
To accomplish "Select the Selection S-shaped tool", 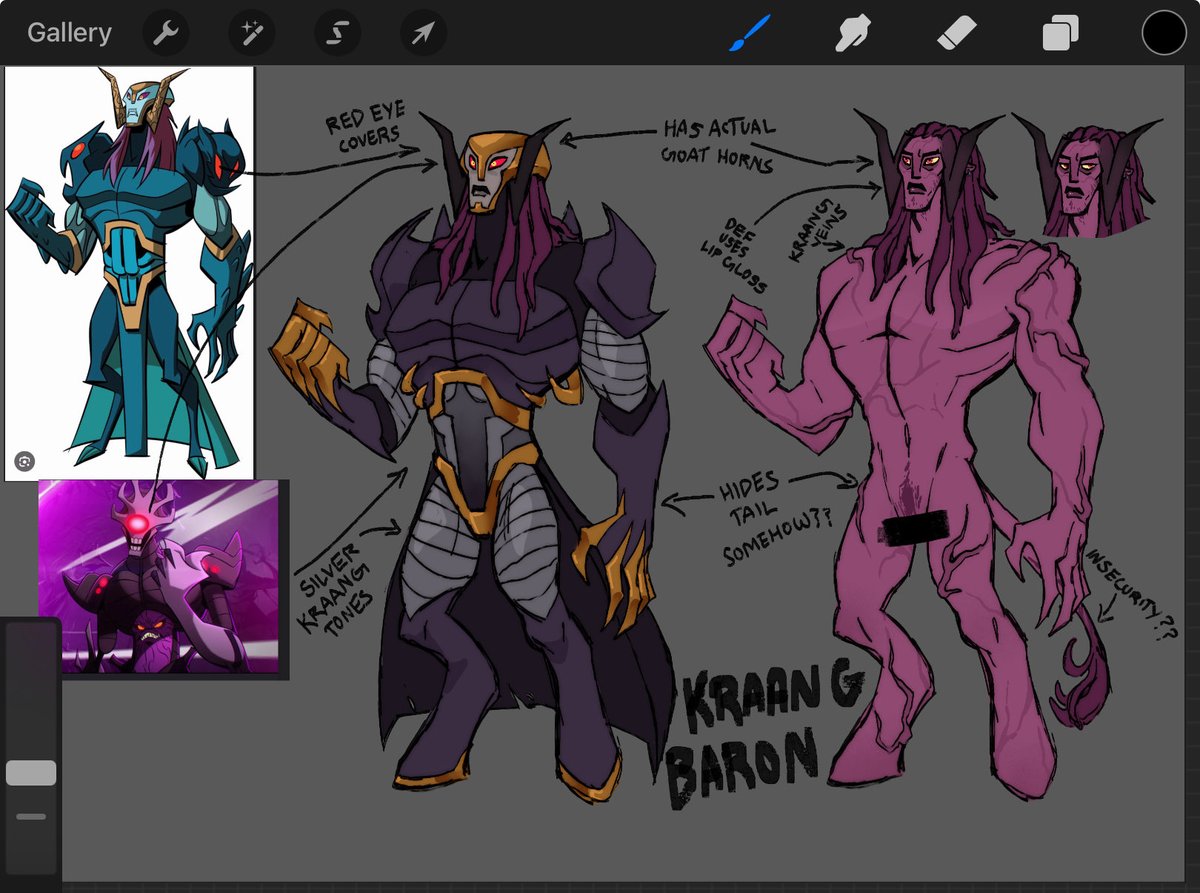I will [x=338, y=33].
